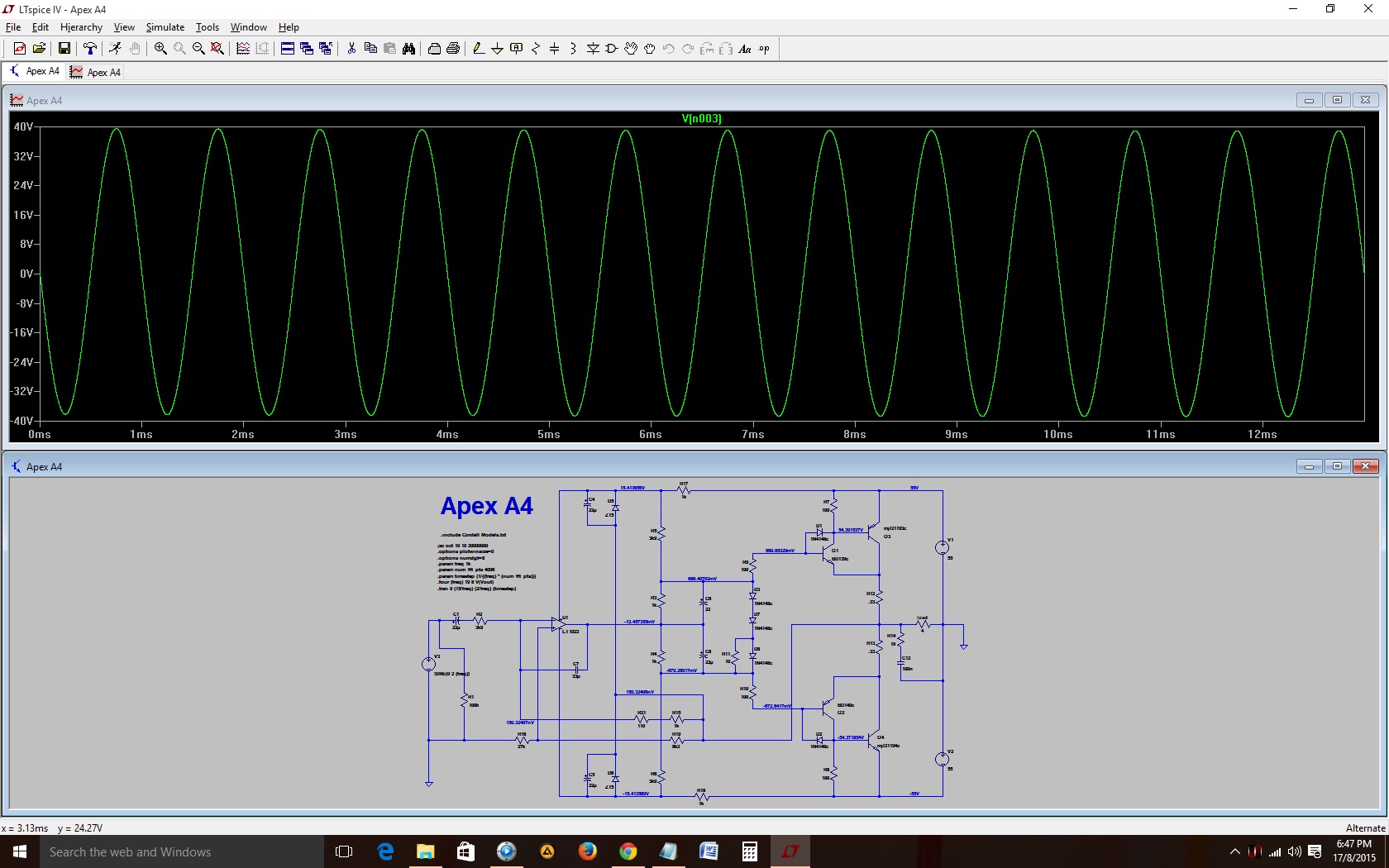The height and width of the screenshot is (868, 1389).
Task: Select the Zoom Out magnifier tool
Action: [198, 49]
